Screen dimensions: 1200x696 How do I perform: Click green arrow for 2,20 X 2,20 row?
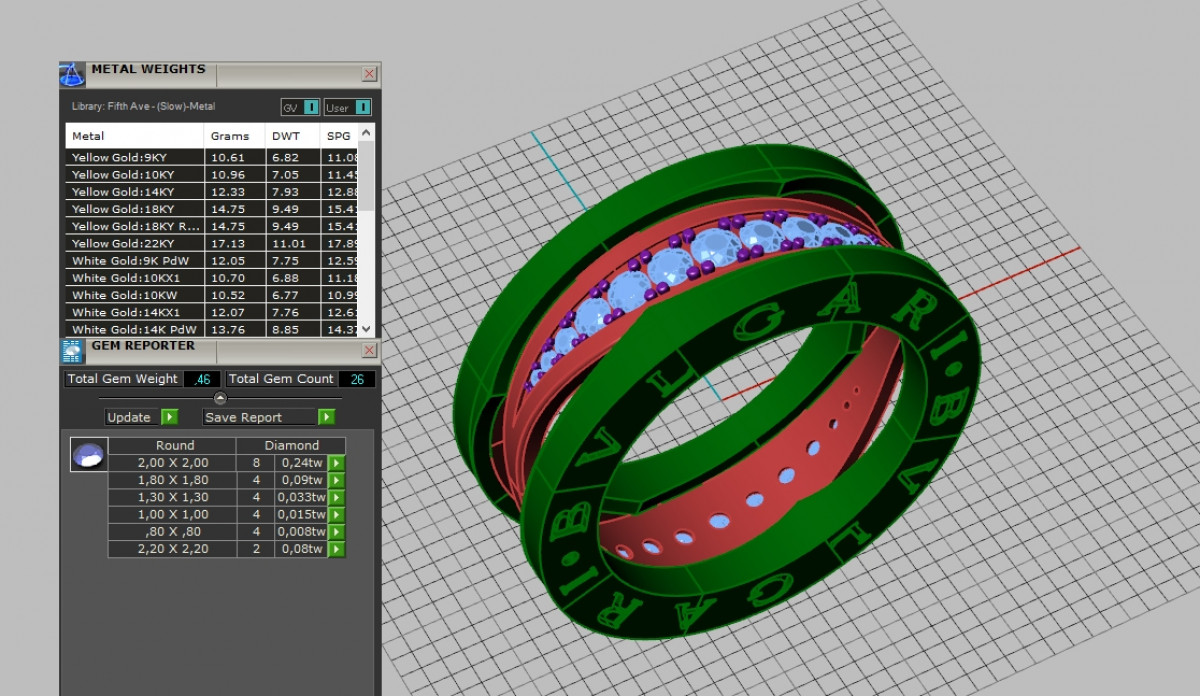337,549
